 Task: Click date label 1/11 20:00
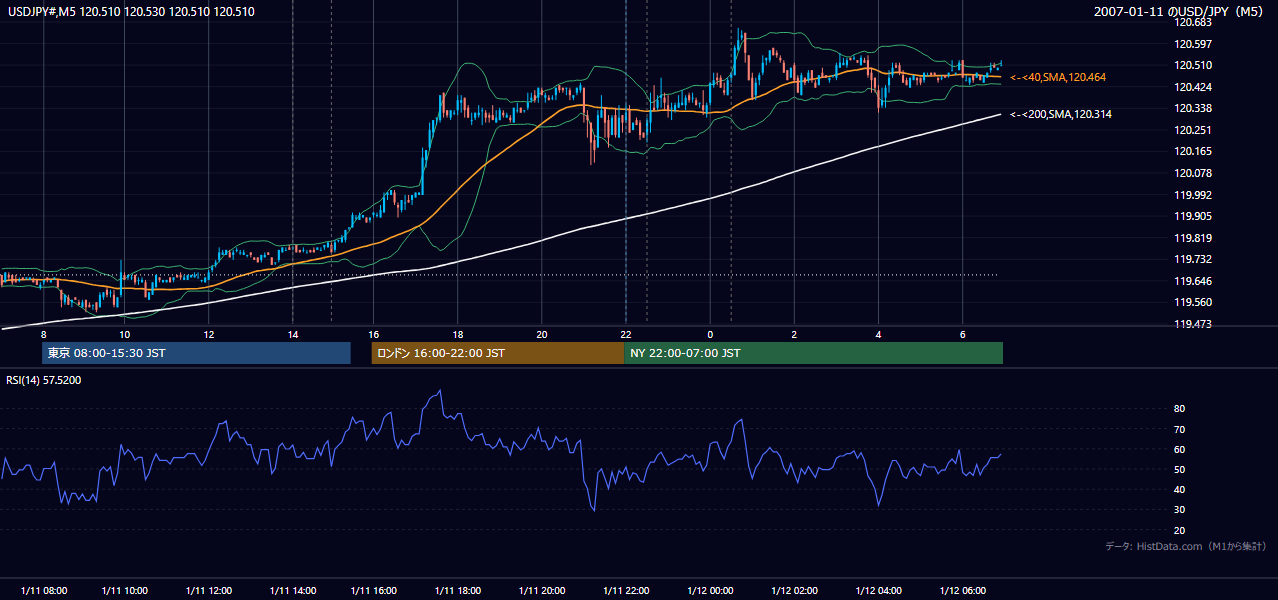544,591
